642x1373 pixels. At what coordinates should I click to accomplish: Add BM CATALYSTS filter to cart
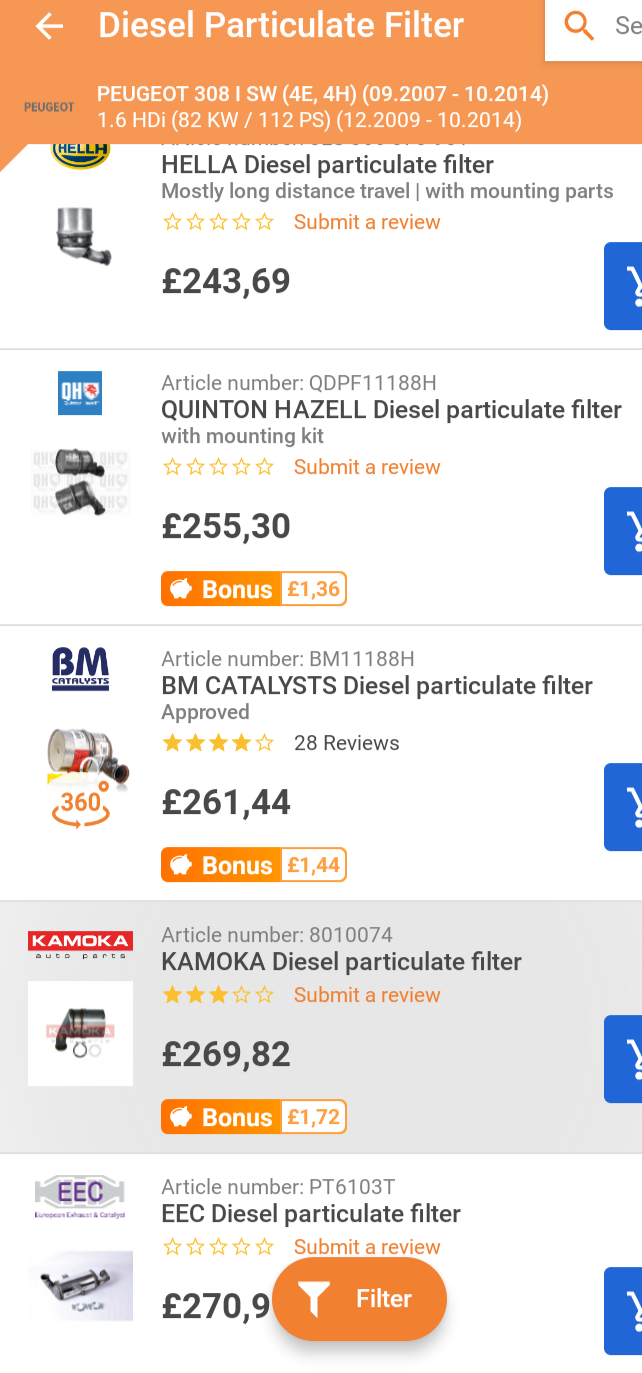(x=624, y=807)
